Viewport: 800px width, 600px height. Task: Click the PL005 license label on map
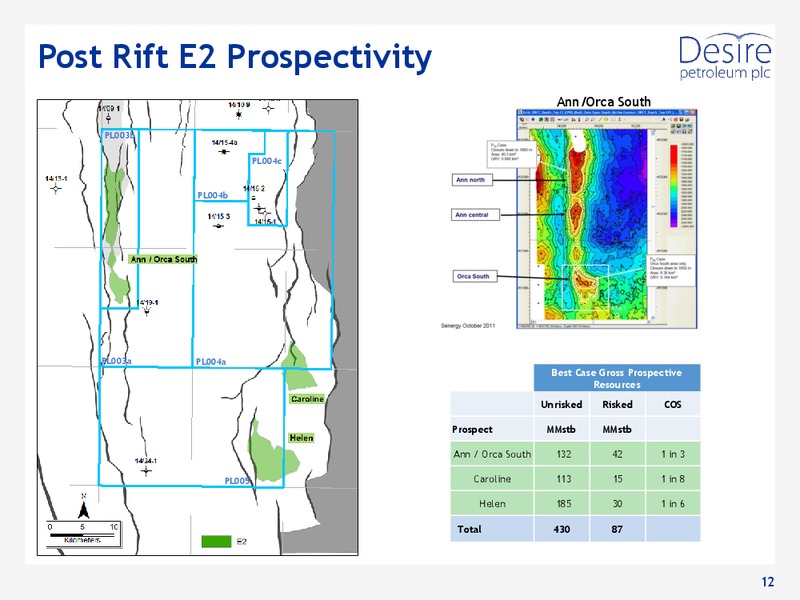pyautogui.click(x=237, y=481)
